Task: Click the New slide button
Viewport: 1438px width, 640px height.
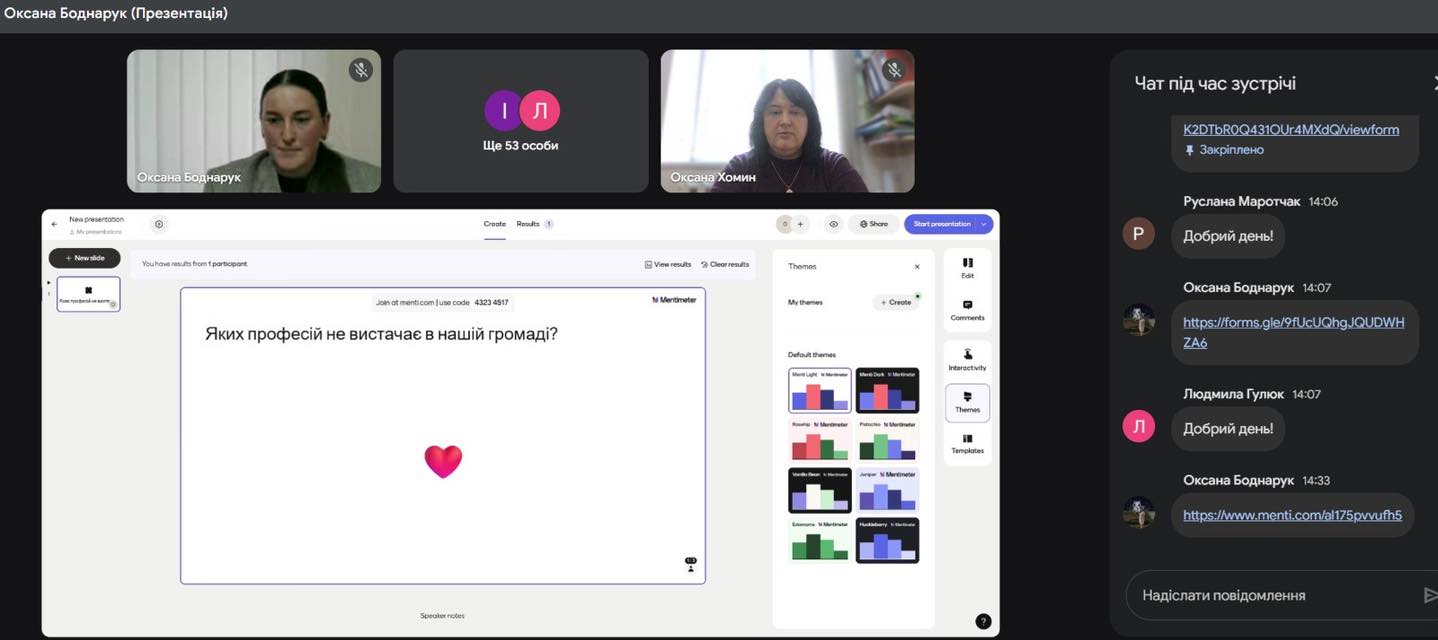Action: click(x=85, y=258)
